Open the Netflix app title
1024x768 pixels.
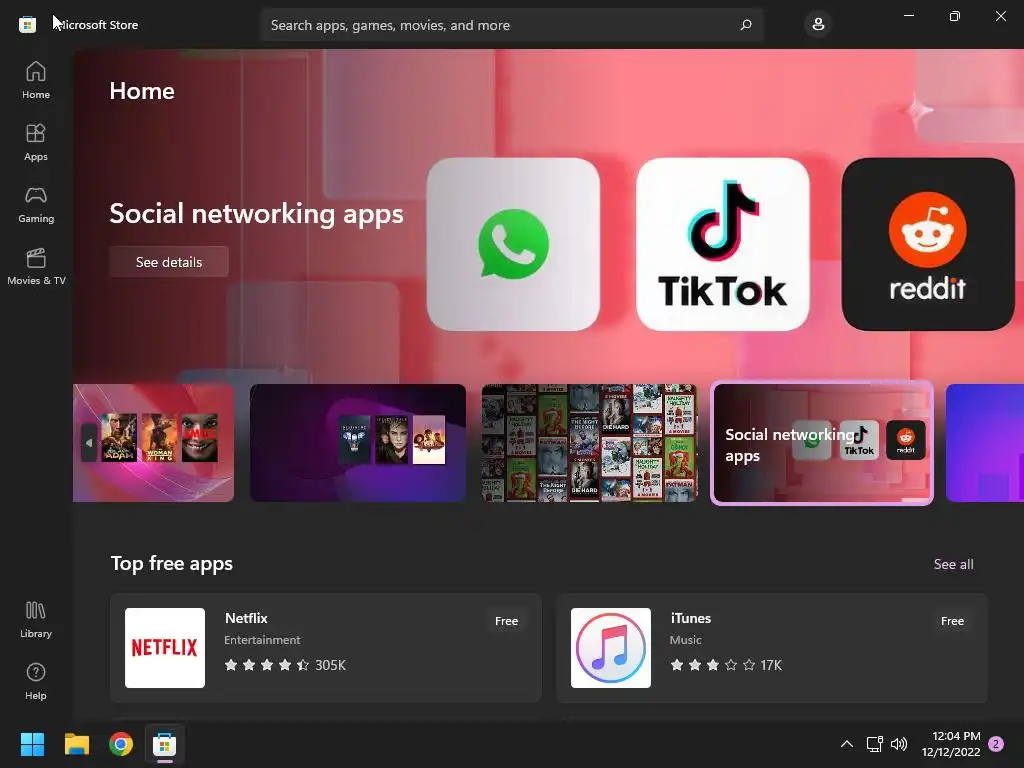click(246, 618)
